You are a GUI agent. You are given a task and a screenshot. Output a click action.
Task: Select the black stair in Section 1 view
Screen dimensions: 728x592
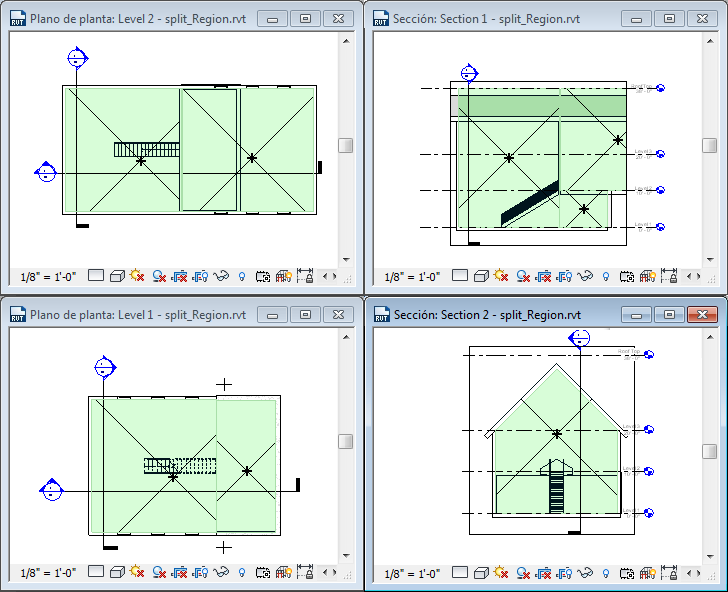point(530,204)
